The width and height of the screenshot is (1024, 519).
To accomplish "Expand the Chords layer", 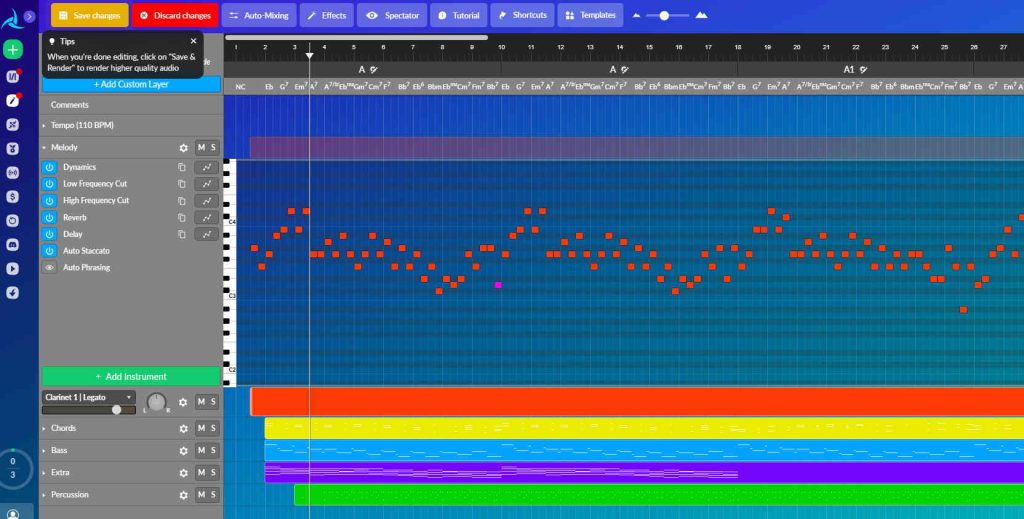I will (44, 428).
